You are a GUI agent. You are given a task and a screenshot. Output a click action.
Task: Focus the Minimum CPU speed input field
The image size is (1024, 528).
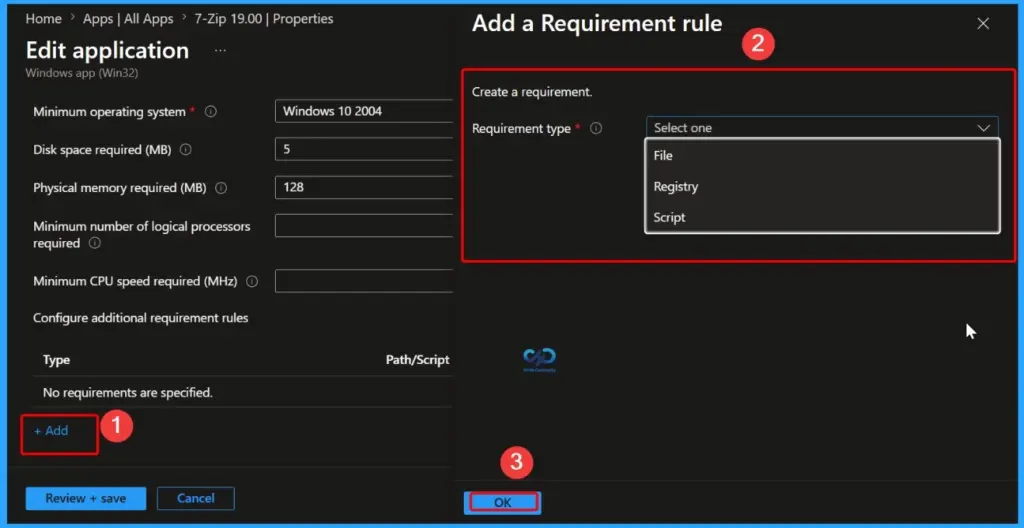point(364,281)
